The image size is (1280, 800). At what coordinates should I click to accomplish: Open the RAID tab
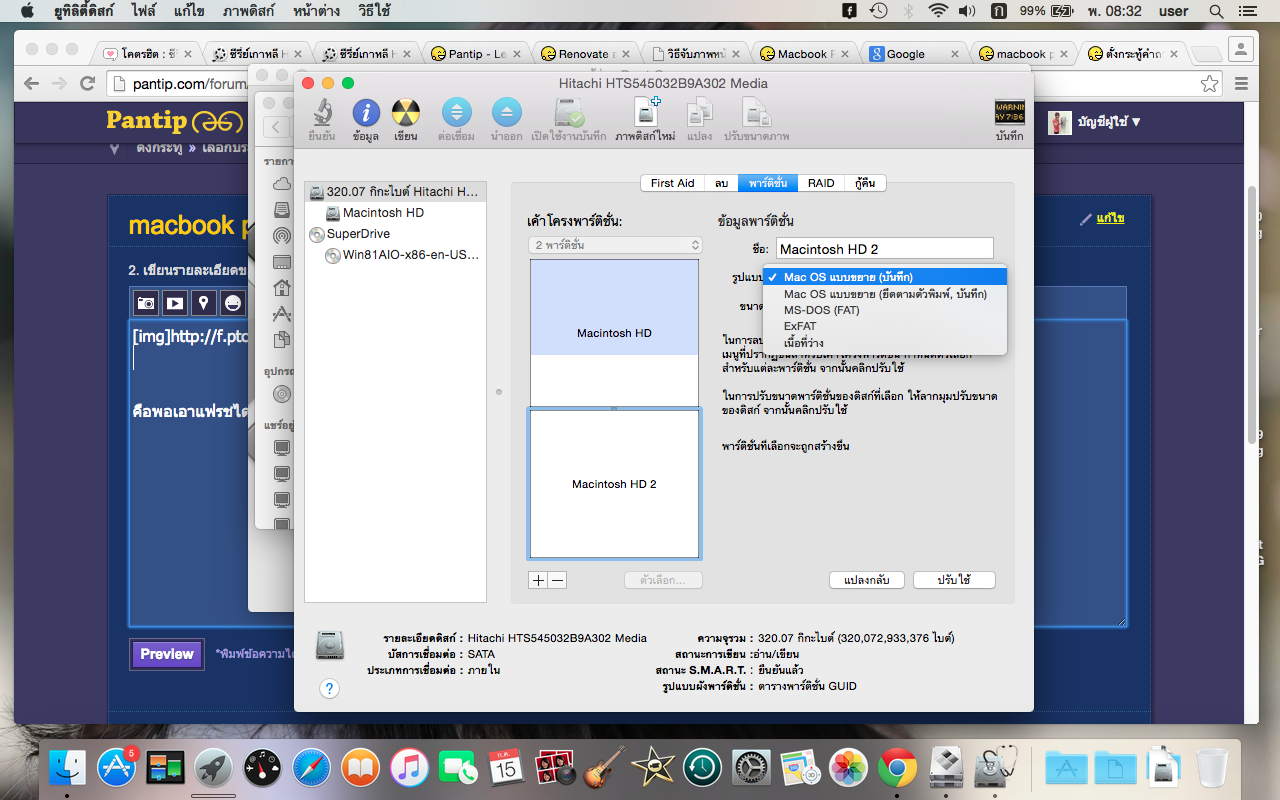(x=821, y=183)
